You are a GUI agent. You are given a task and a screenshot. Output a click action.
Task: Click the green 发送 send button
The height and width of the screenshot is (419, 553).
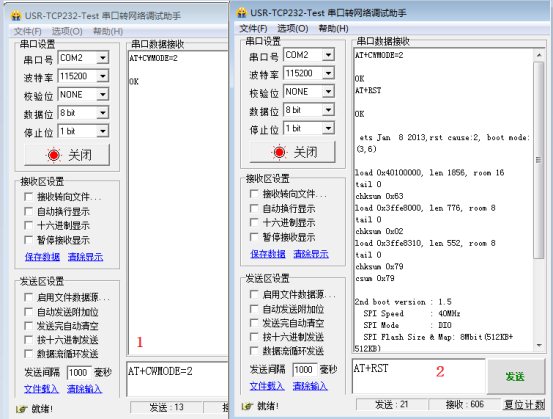516,376
